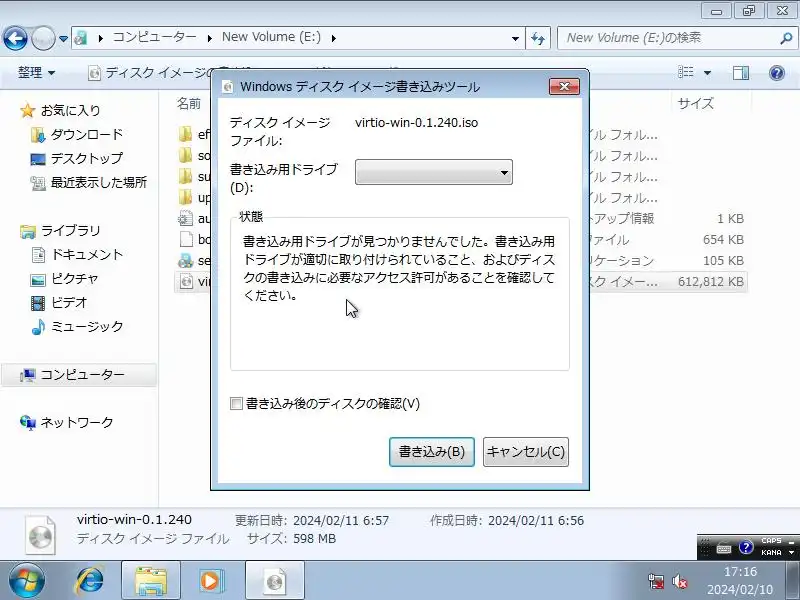Image resolution: width=800 pixels, height=600 pixels.
Task: Expand the address bar path dropdown
Action: (515, 39)
